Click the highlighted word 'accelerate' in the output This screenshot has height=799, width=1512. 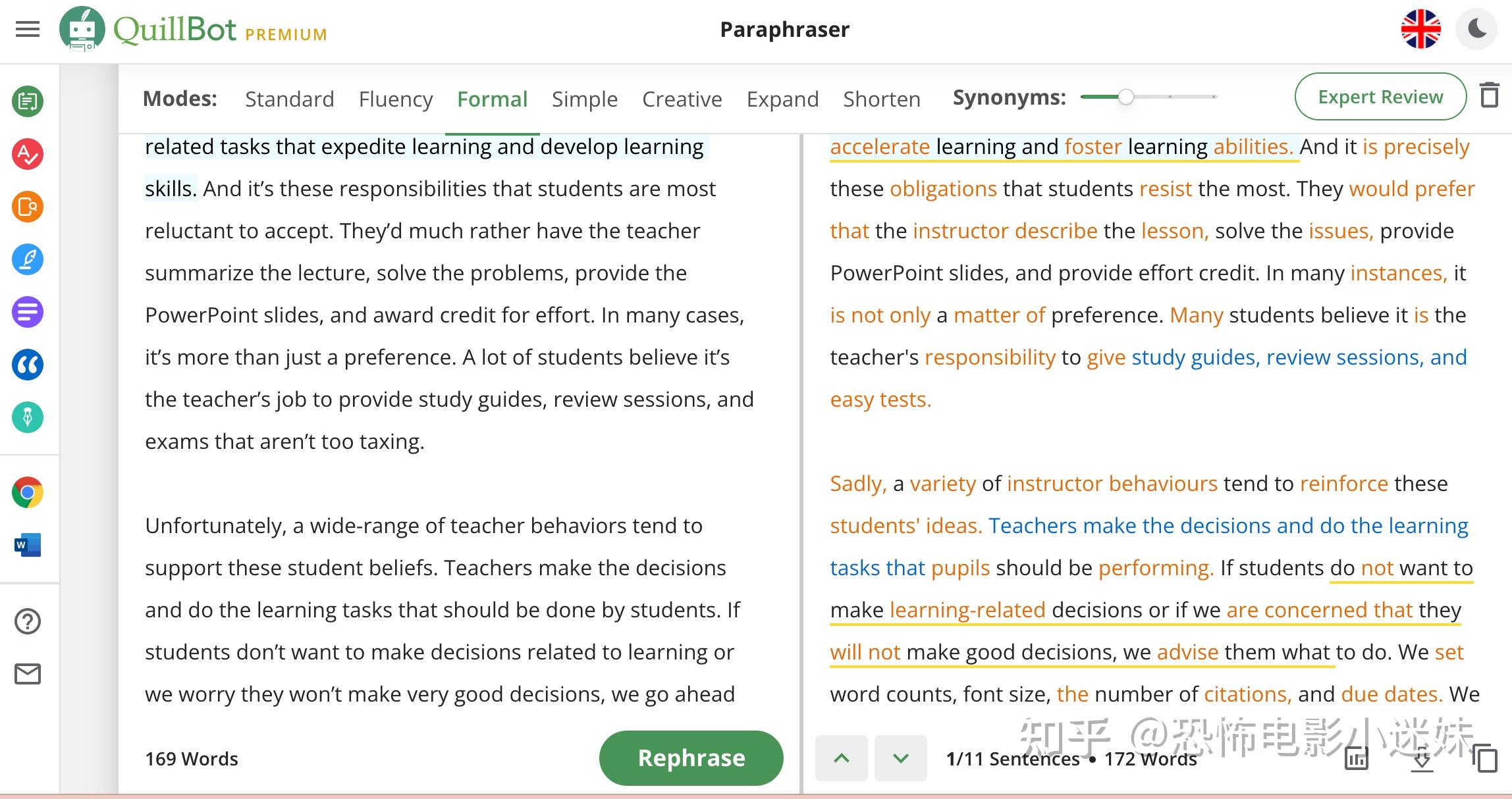tap(880, 147)
